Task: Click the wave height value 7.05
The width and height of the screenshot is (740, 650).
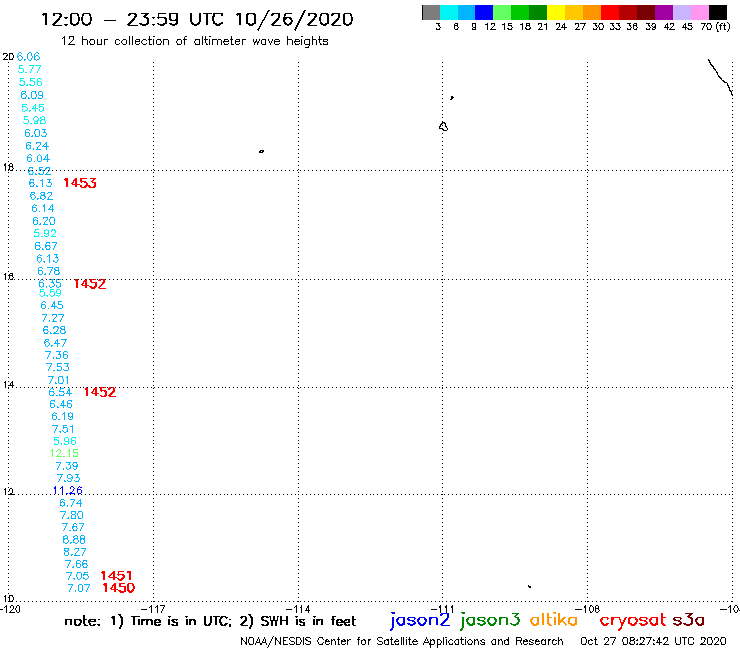Action: (x=77, y=576)
